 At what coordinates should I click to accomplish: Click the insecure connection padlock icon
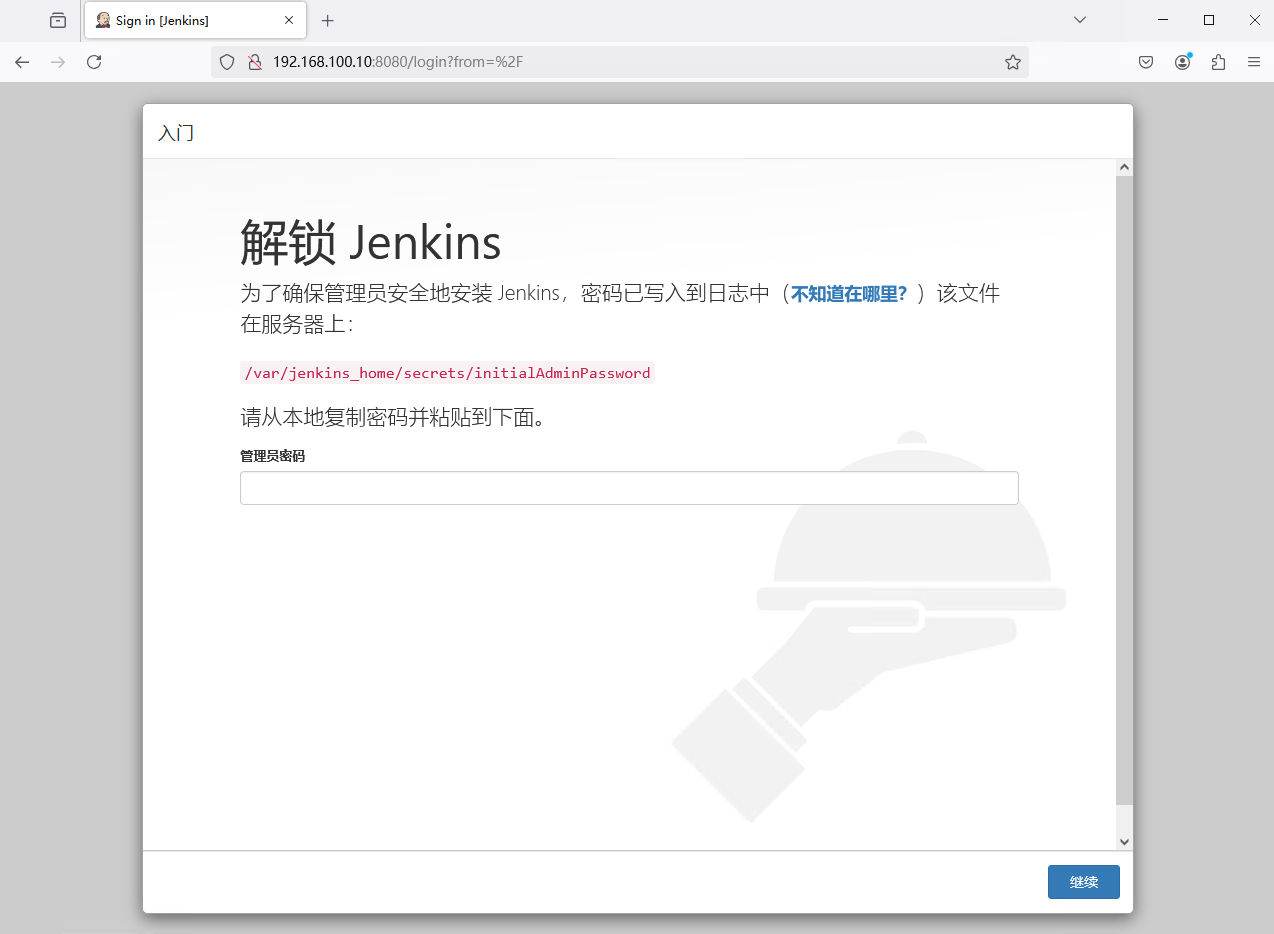(x=254, y=62)
